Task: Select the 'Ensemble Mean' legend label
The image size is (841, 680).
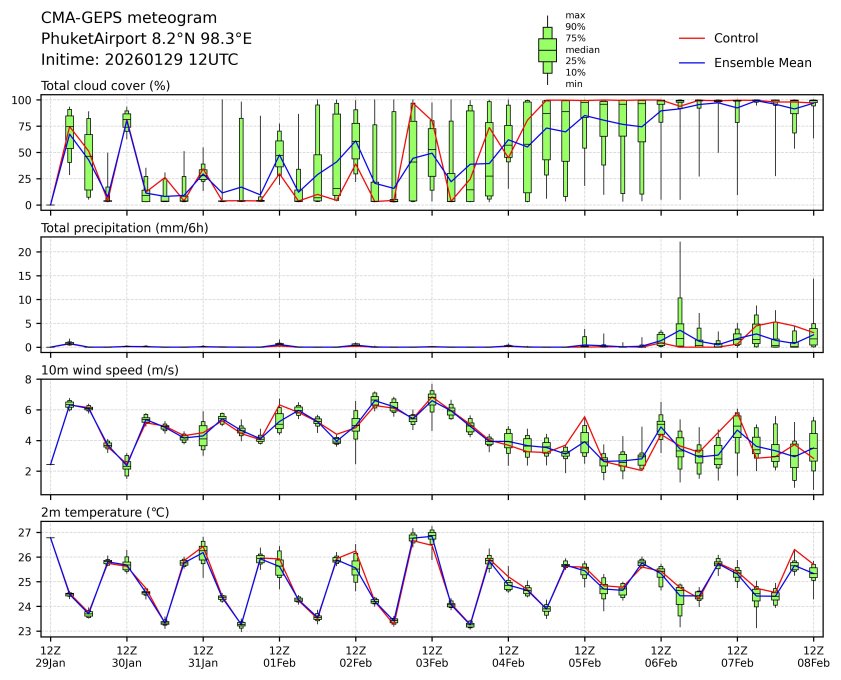Action: pyautogui.click(x=762, y=62)
